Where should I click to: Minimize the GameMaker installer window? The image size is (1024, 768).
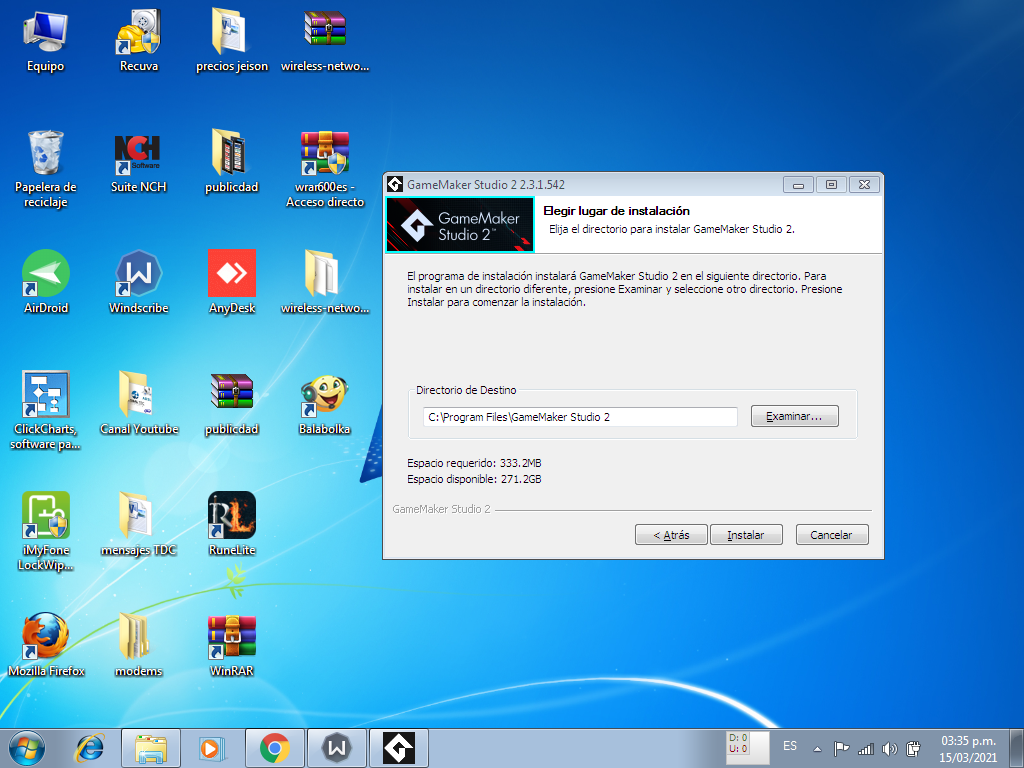[798, 185]
